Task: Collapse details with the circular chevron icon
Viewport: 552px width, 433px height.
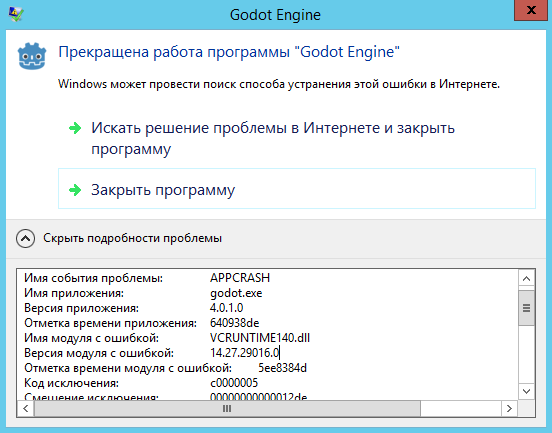Action: (x=25, y=238)
